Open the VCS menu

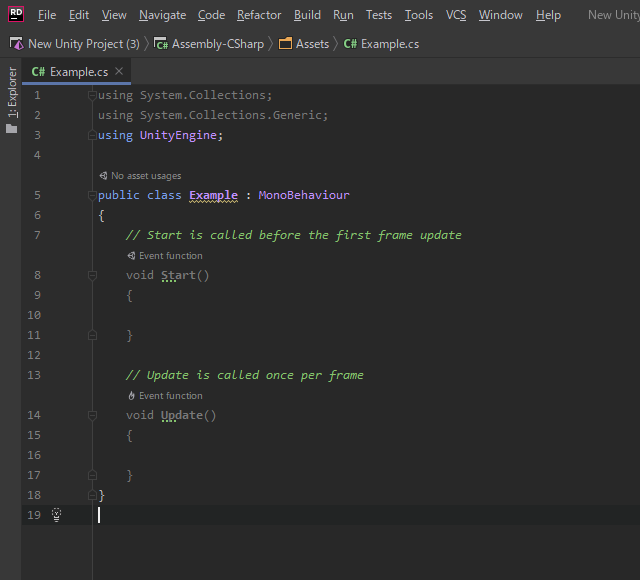coord(456,15)
